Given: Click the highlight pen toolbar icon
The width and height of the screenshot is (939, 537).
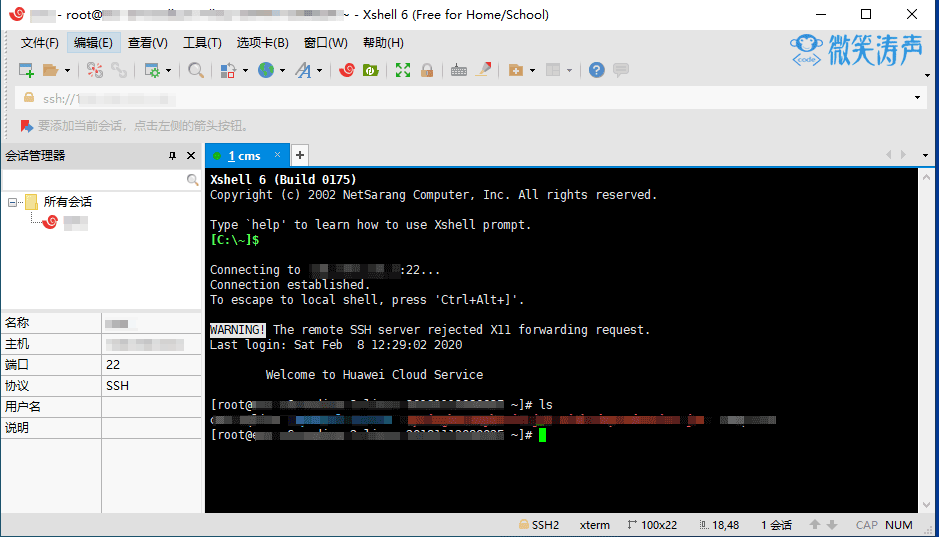Looking at the screenshot, I should tap(483, 70).
